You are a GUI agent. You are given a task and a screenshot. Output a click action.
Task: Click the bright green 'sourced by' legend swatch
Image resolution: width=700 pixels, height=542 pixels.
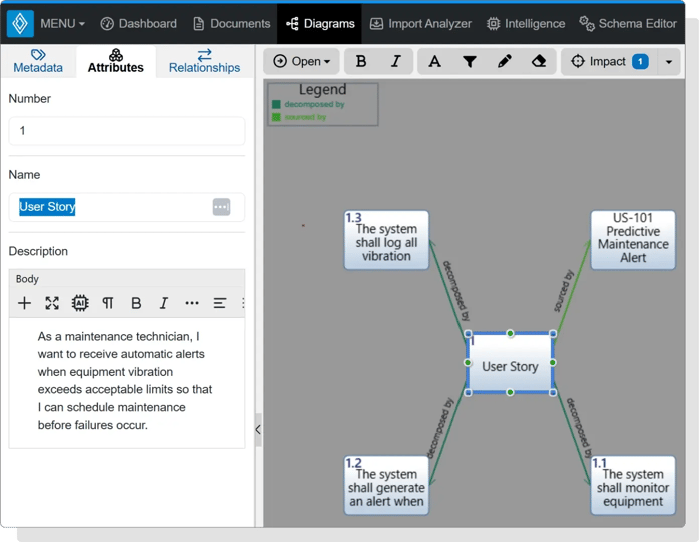(276, 117)
